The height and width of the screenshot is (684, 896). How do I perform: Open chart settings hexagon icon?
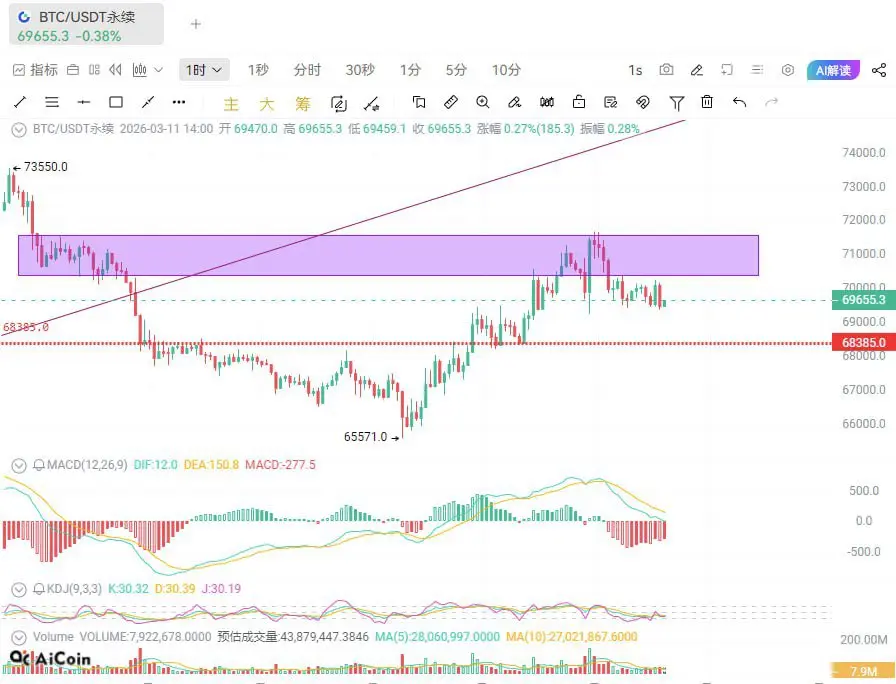[788, 70]
